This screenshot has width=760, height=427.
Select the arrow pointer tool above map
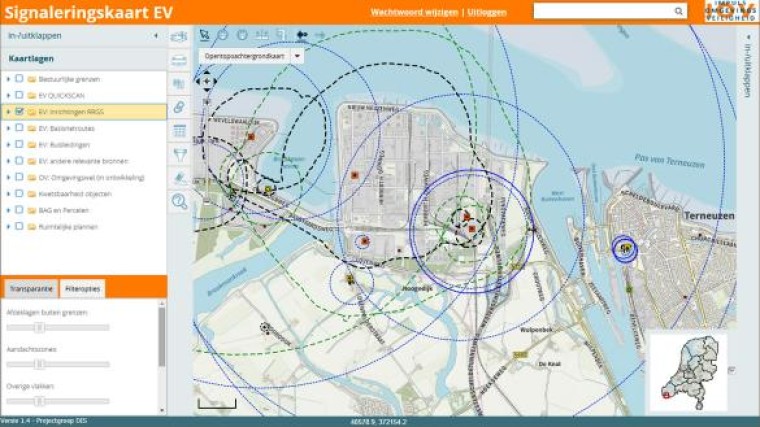[205, 35]
